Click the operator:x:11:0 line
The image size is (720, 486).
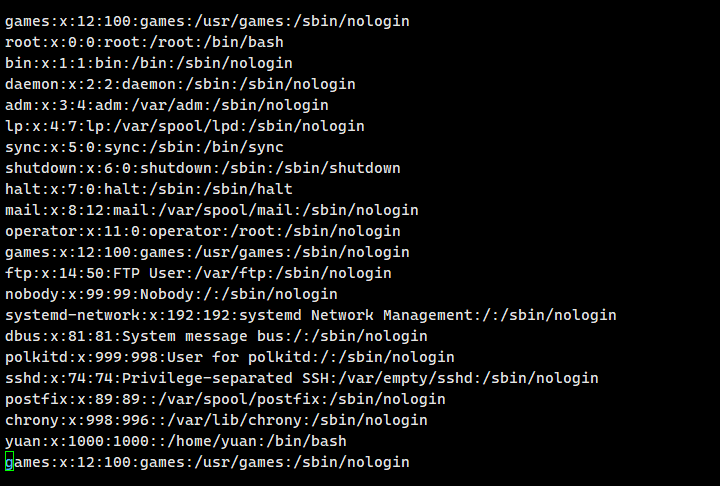202,231
